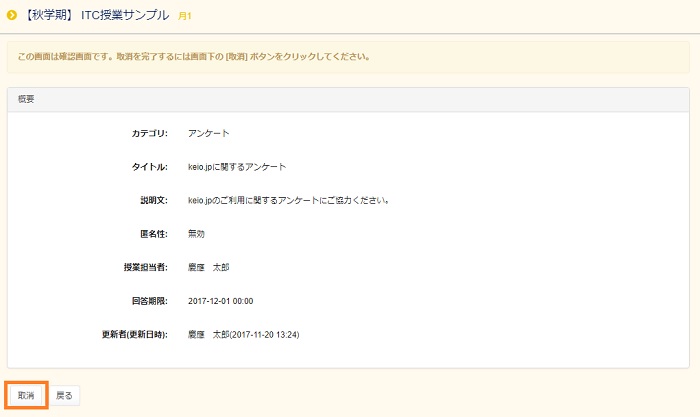Click the updater value with timestamp 2017-11-20 13:24

click(x=243, y=334)
